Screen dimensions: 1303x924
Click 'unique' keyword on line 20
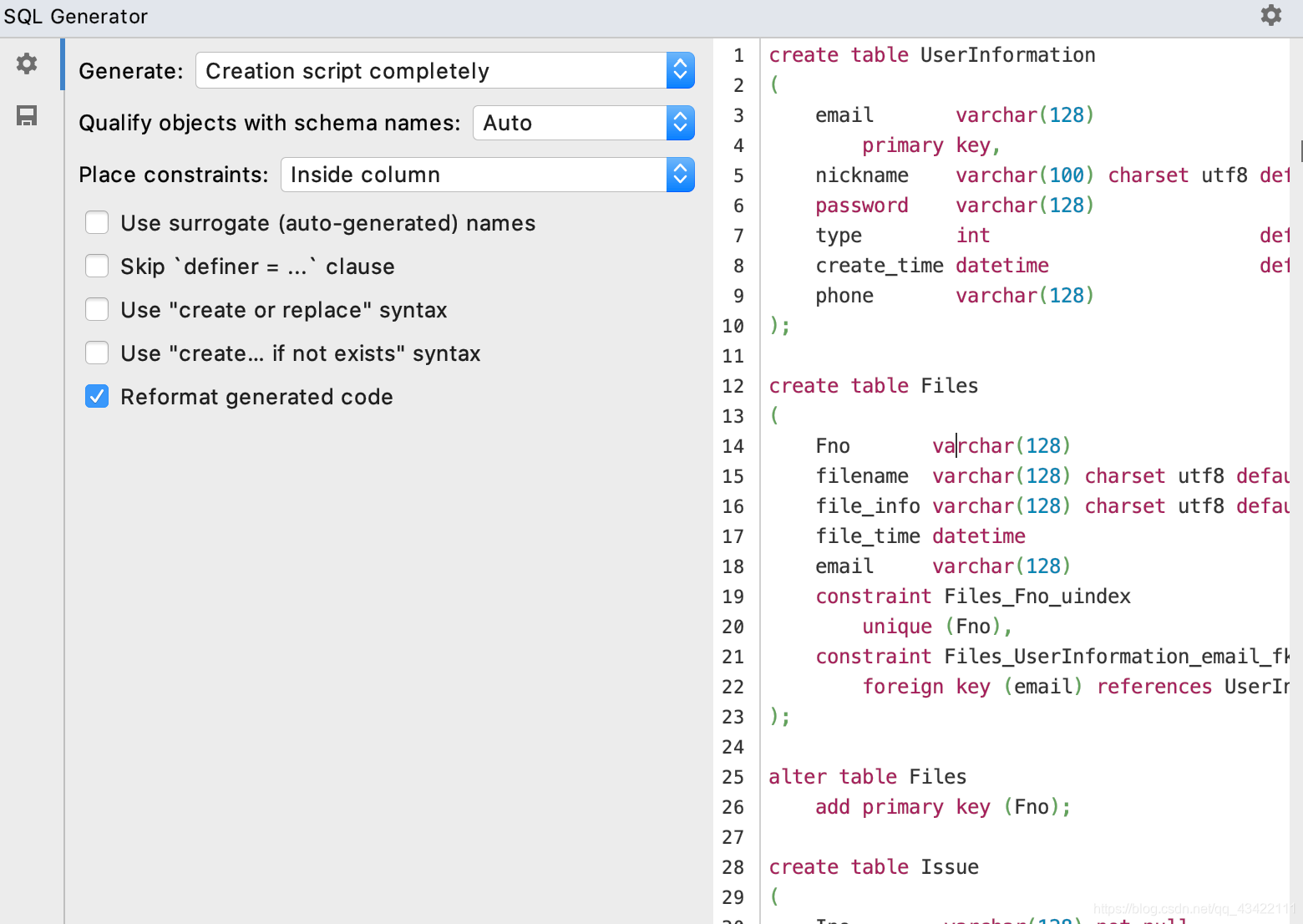[x=897, y=627]
